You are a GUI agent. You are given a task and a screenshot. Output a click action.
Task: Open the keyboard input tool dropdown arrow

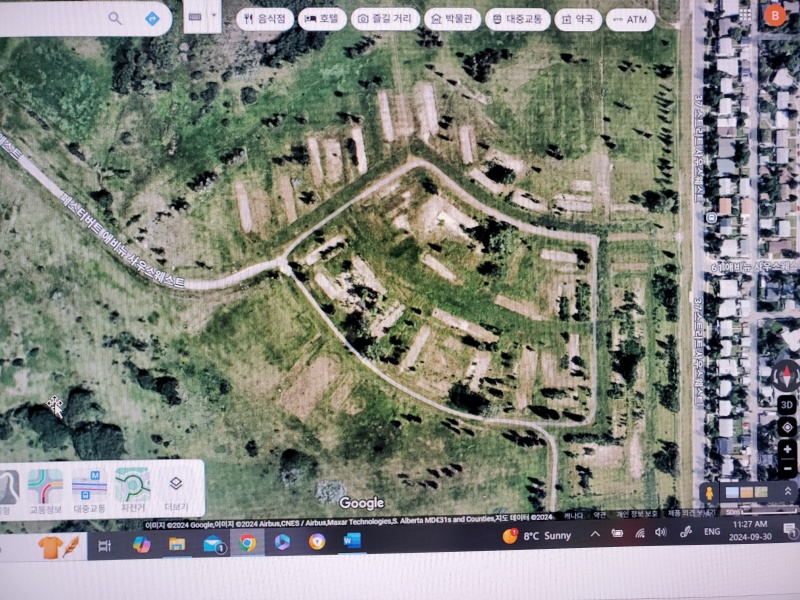[214, 17]
